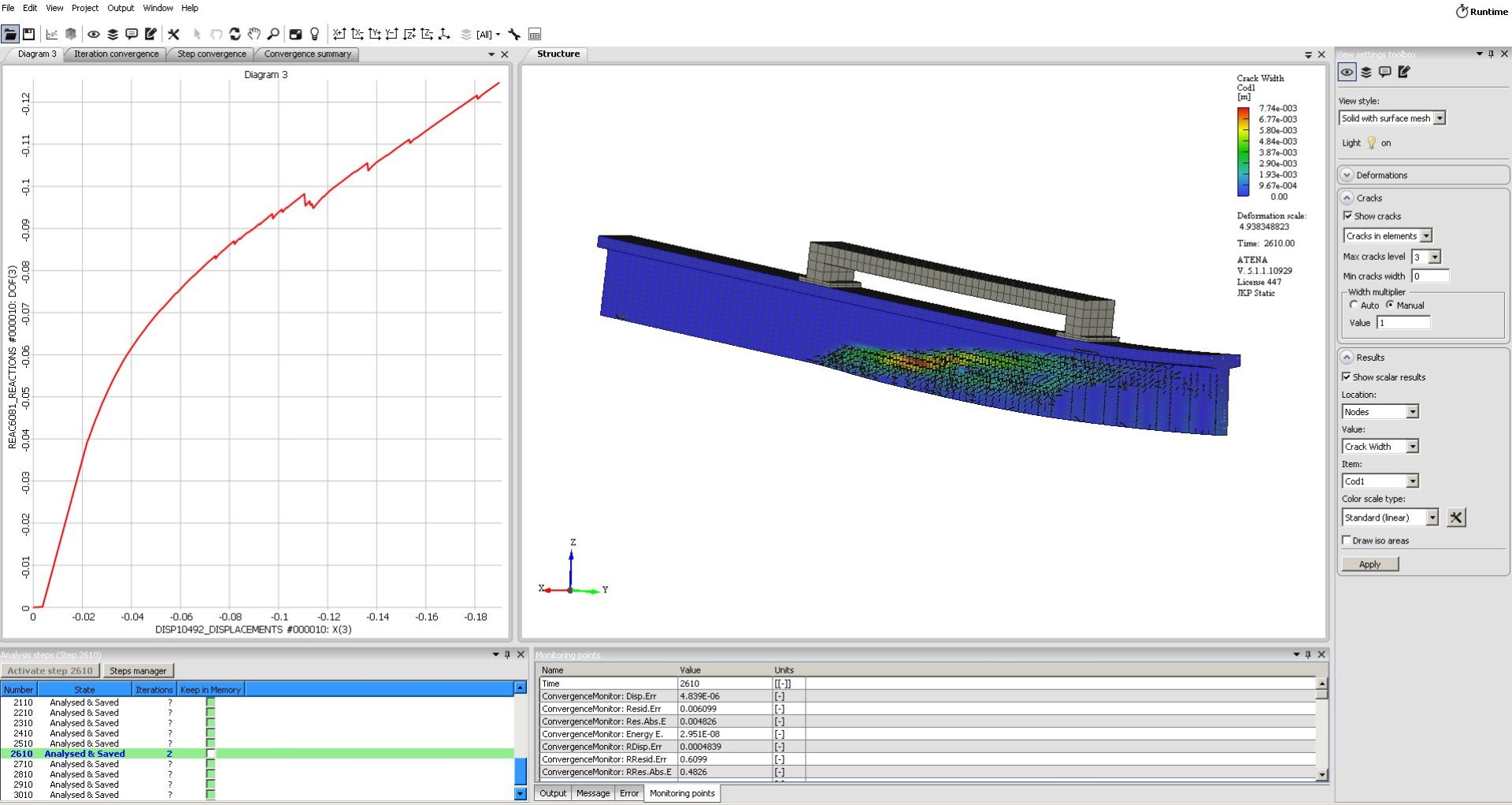Click the camera snapshot icon
The width and height of the screenshot is (1512, 805).
pos(295,34)
